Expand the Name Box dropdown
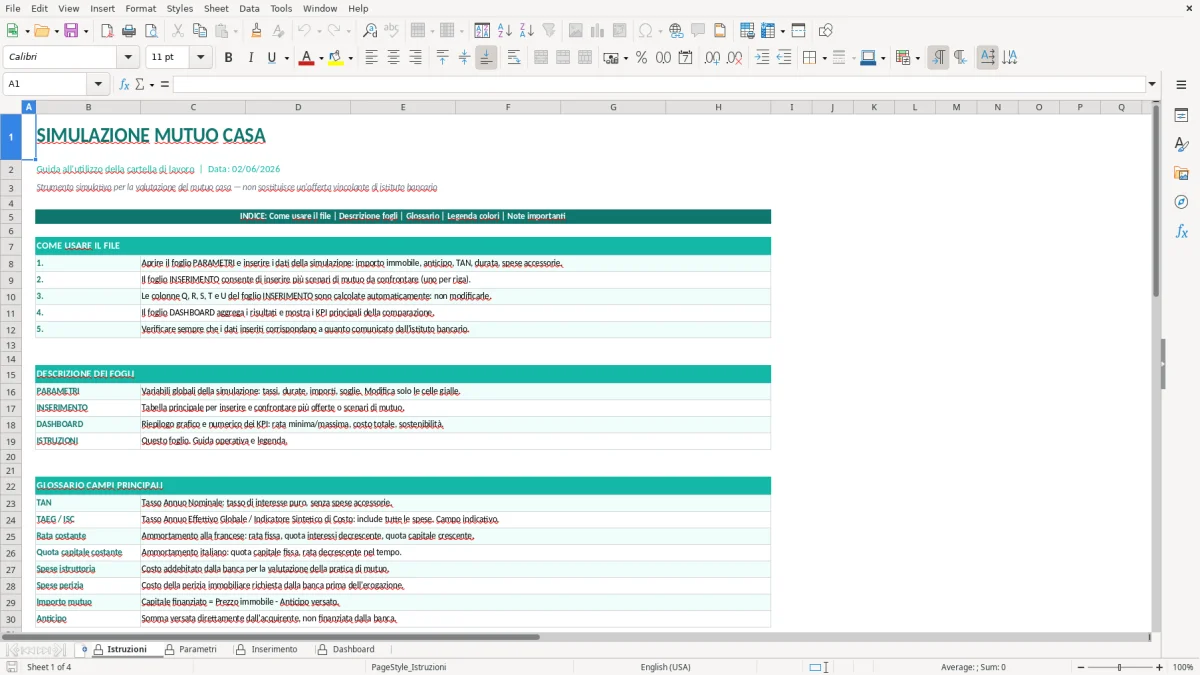This screenshot has width=1200, height=675. tap(98, 84)
